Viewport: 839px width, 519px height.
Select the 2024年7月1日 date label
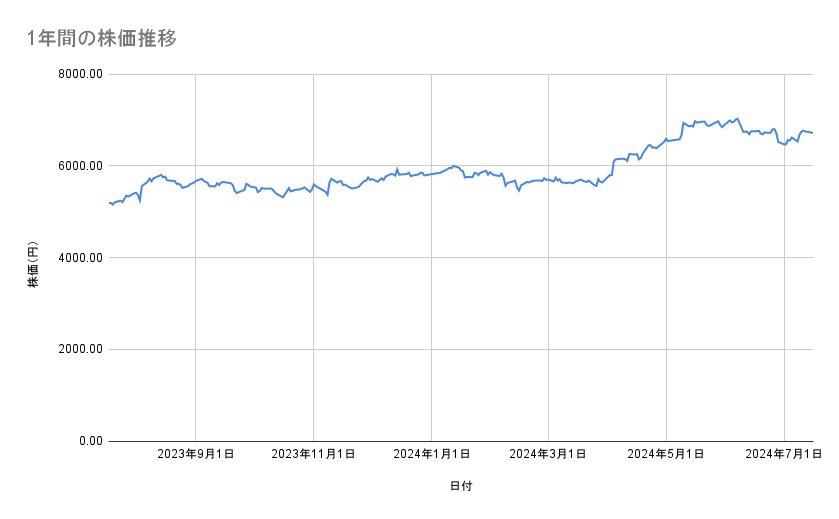[784, 454]
